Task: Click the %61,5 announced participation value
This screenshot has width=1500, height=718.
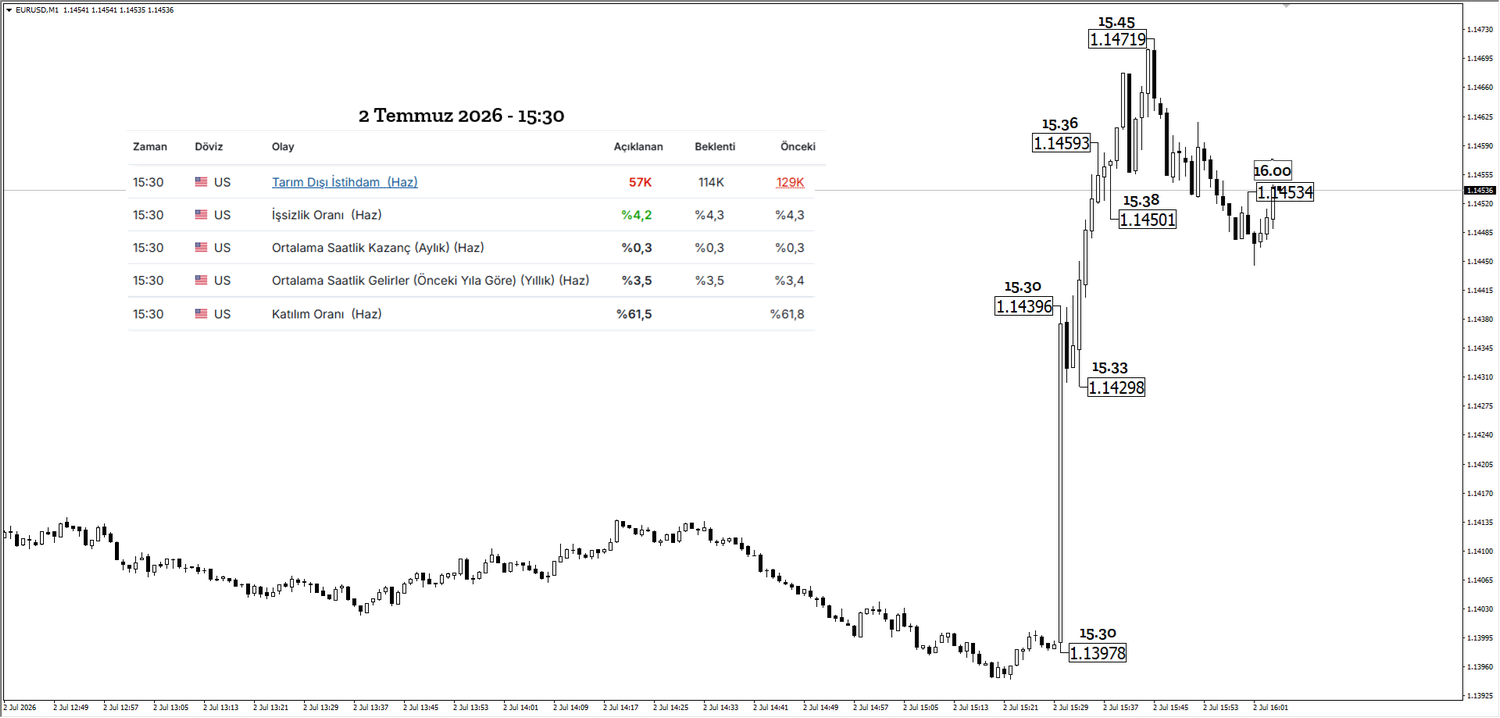Action: click(634, 314)
